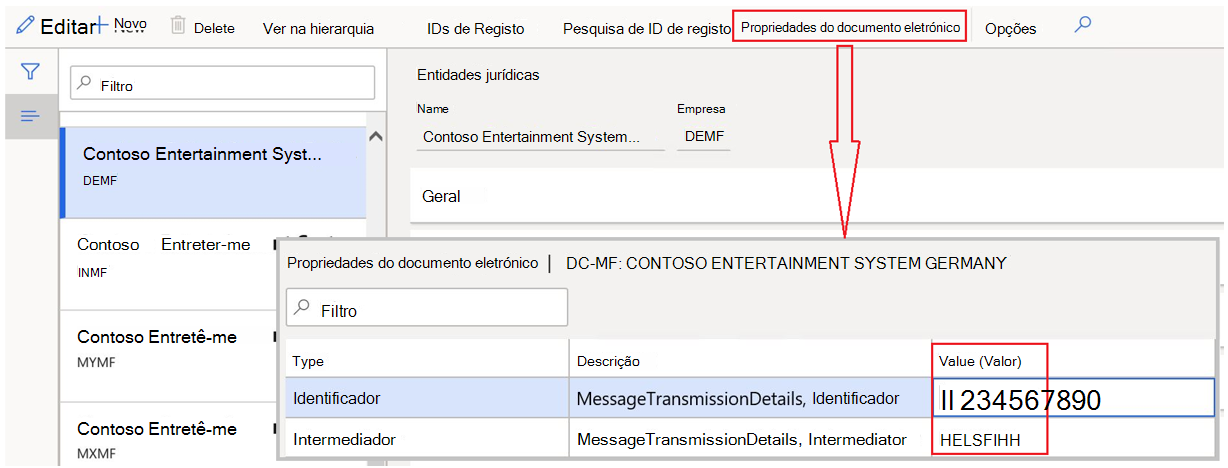Screen dimensions: 1228x468
Task: Click the Editar pencil button
Action: [55, 27]
